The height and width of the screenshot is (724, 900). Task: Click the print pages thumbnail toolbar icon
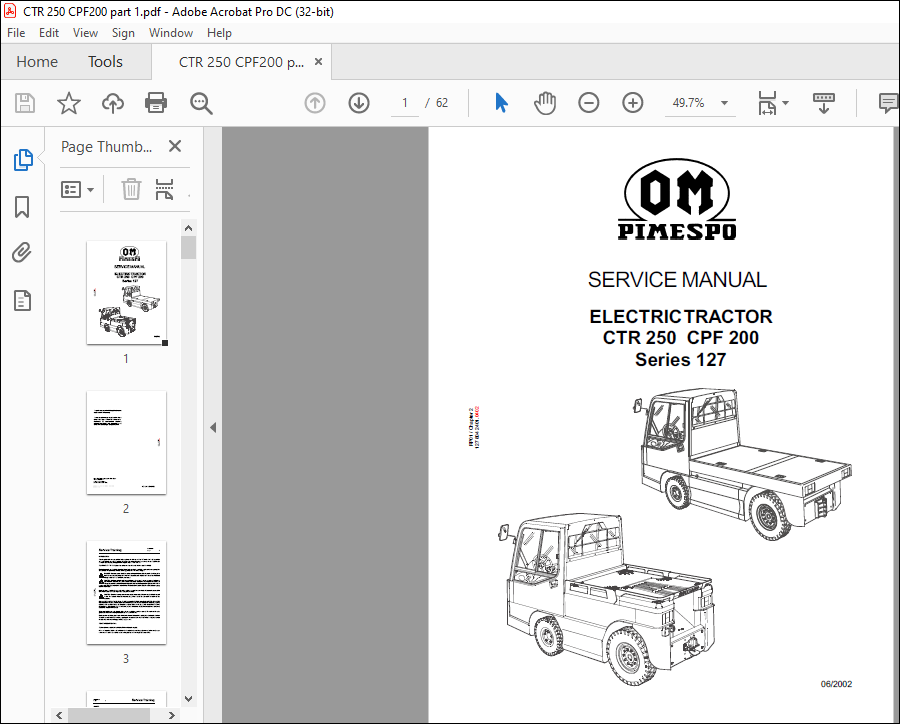tap(165, 189)
